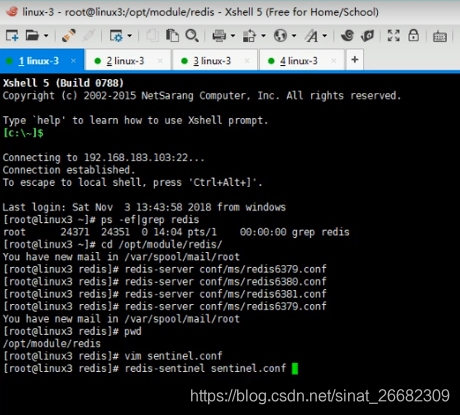Click the Last login line
Image resolution: width=460 pixels, height=415 pixels.
144,207
